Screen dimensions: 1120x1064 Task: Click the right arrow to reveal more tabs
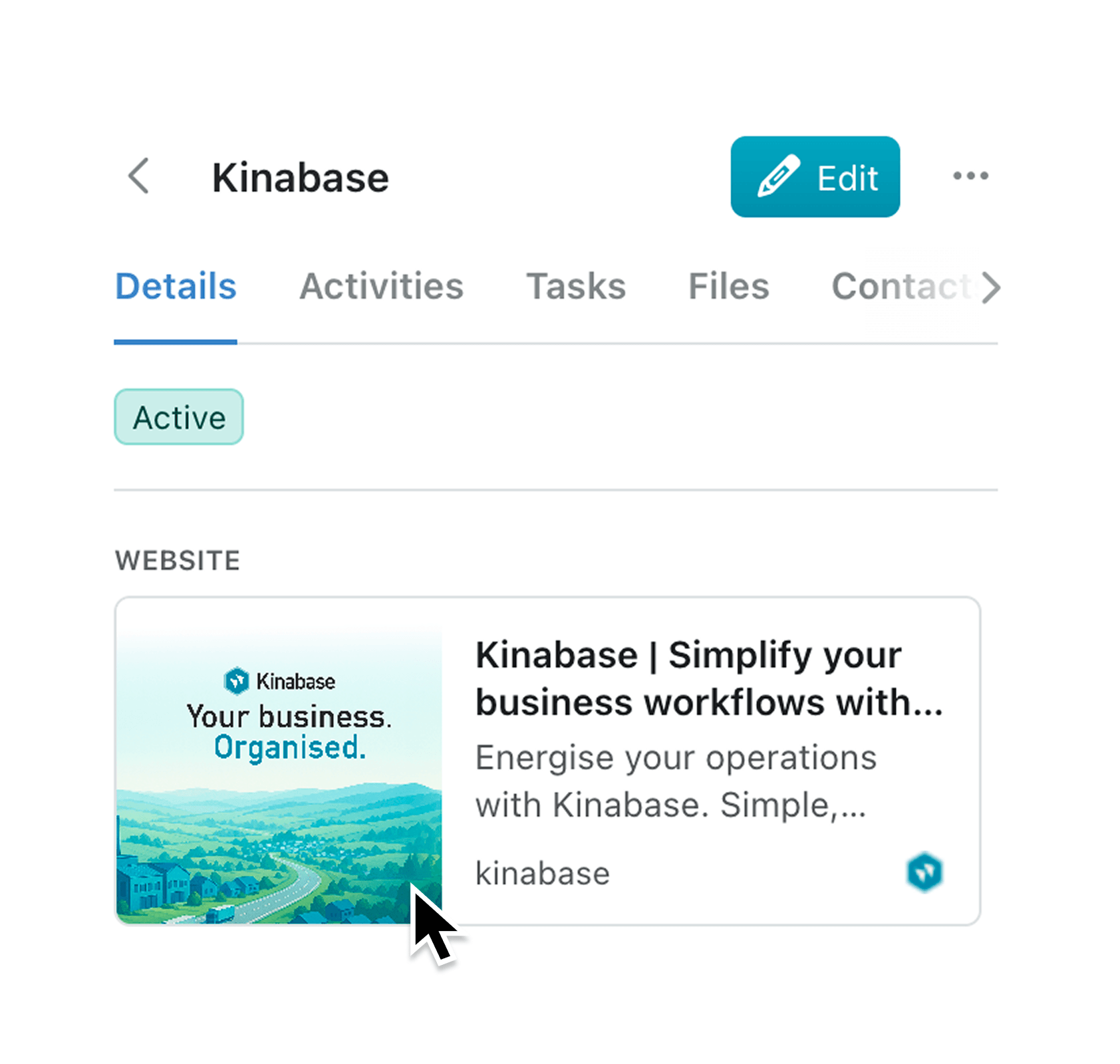pyautogui.click(x=990, y=287)
